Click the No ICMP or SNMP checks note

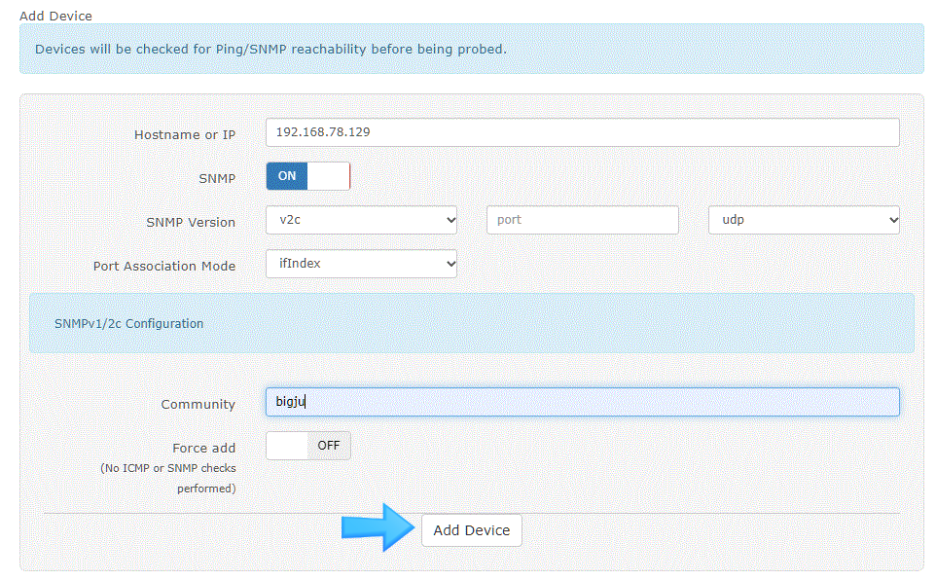click(x=168, y=479)
